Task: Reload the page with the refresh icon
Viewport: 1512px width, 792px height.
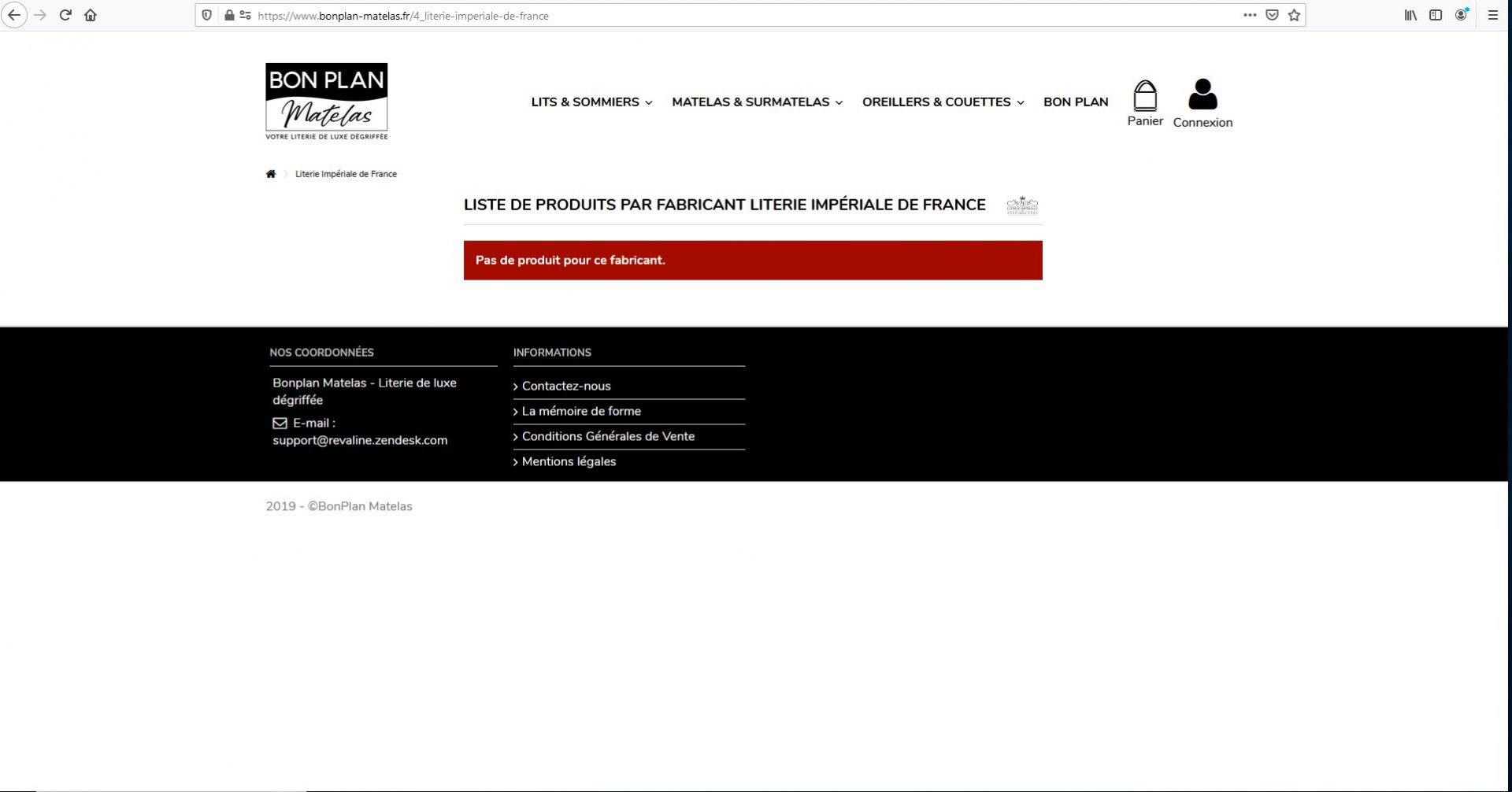Action: click(x=65, y=15)
